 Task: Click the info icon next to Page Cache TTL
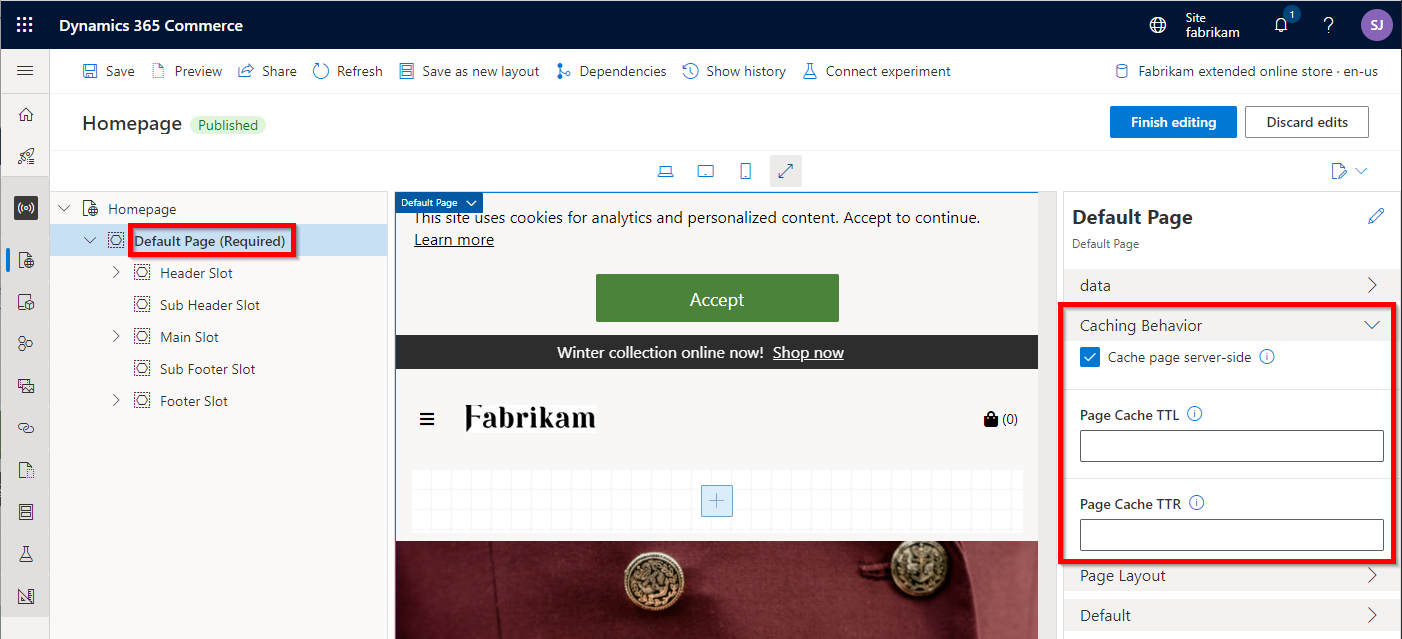[x=1194, y=414]
